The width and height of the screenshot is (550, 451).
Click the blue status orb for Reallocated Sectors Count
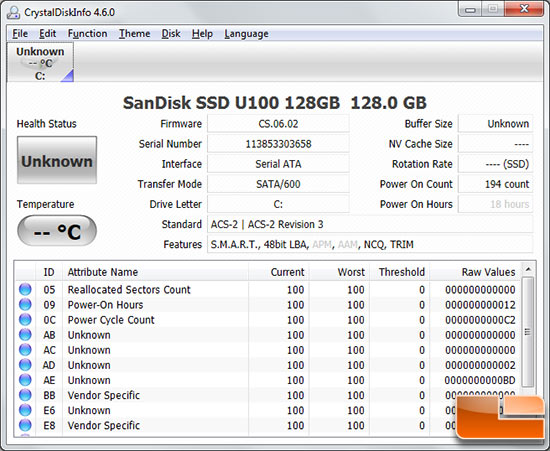point(25,289)
